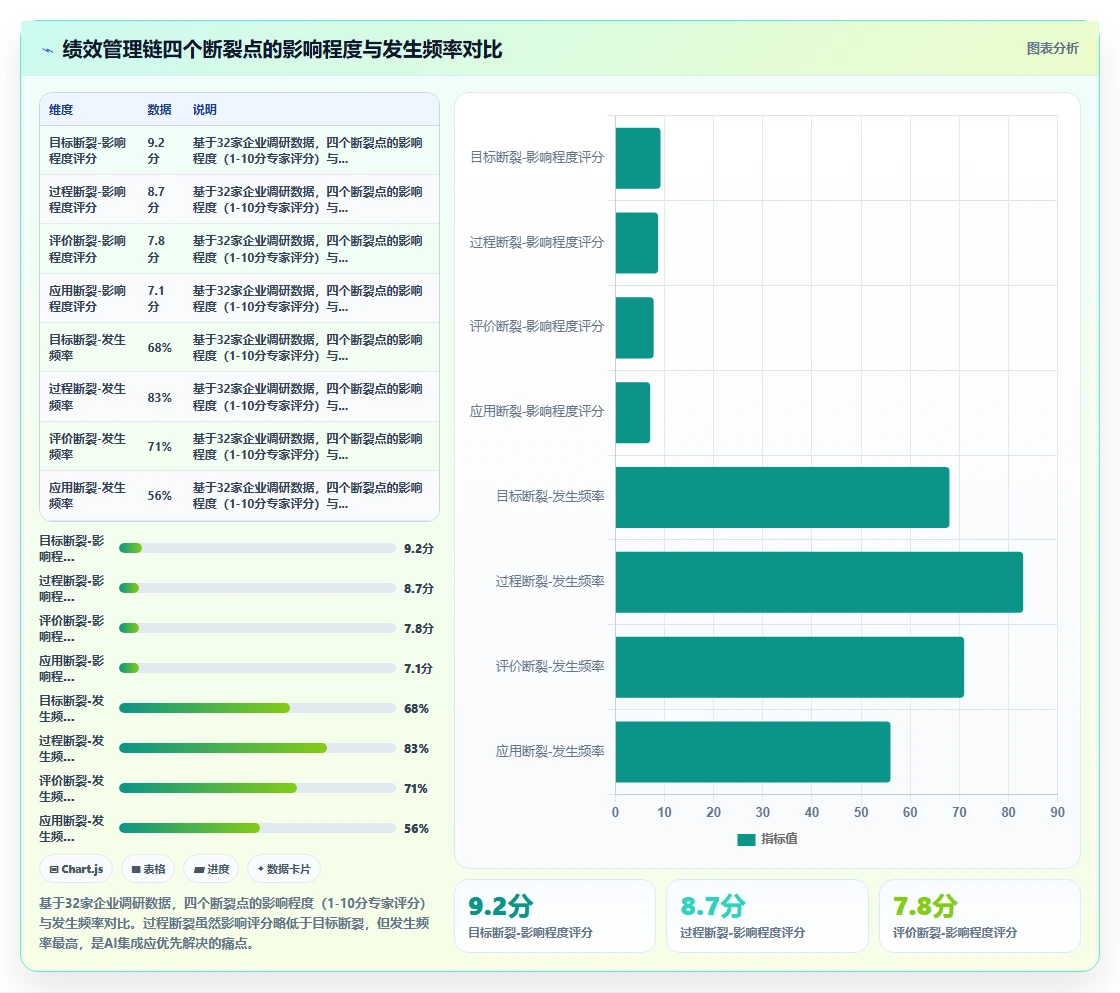Click the 目标断裂-发生频率 chart bar
The width and height of the screenshot is (1120, 993).
[782, 497]
